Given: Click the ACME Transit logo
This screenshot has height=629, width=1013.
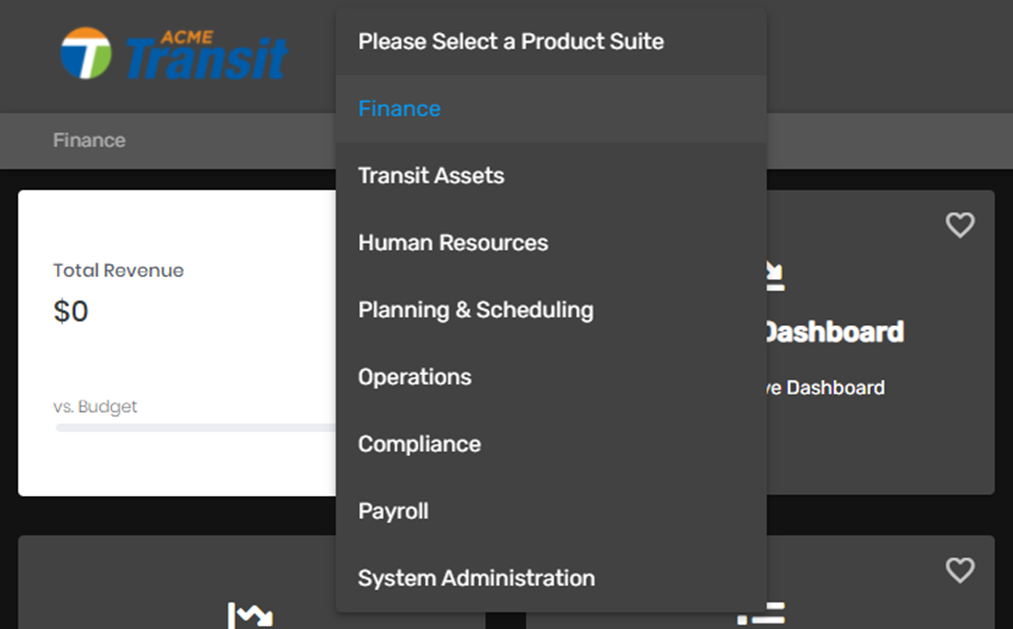Looking at the screenshot, I should coord(173,54).
